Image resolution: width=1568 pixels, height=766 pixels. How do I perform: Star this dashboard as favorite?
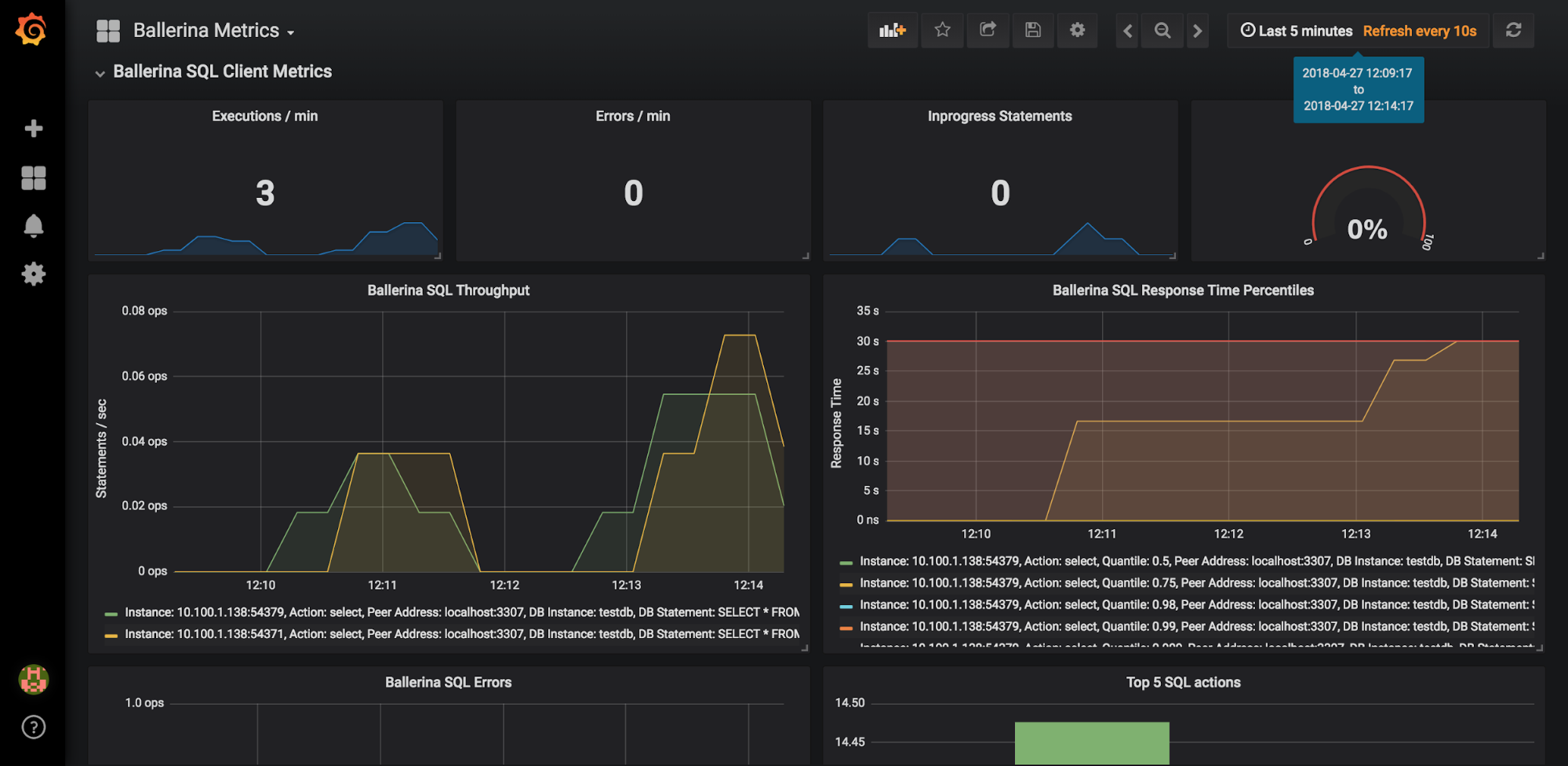click(x=942, y=31)
